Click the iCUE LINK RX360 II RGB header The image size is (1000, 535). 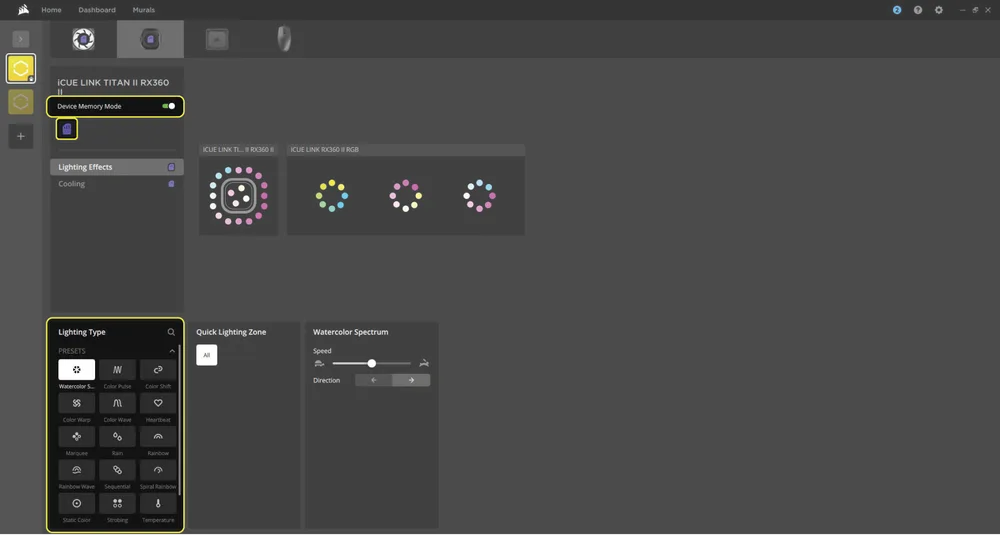tap(406, 150)
